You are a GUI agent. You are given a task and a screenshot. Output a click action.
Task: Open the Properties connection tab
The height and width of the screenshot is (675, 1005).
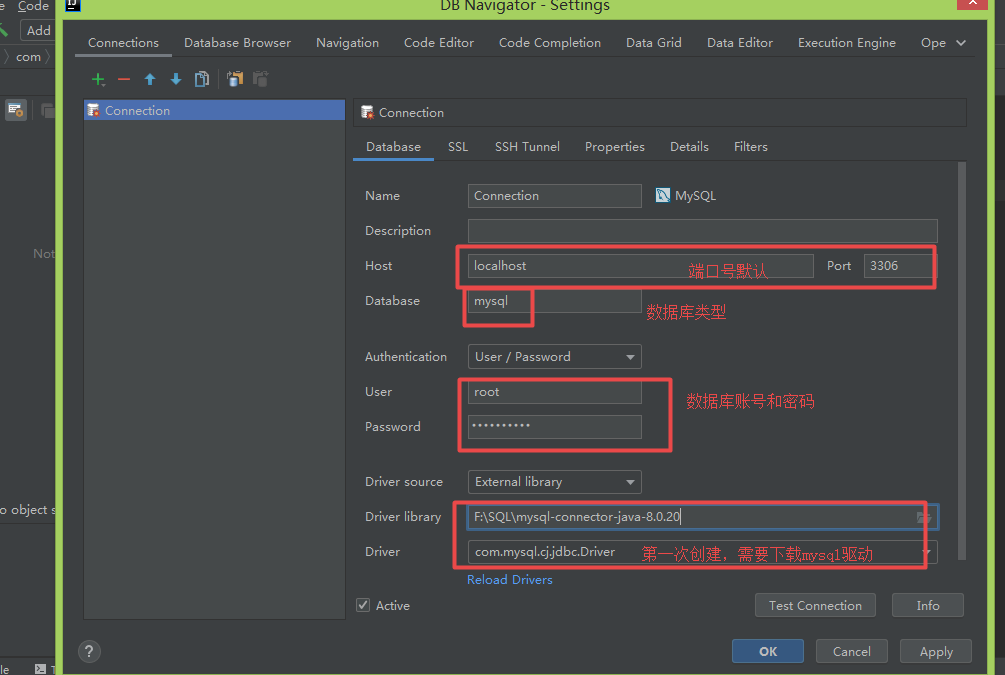(x=615, y=147)
